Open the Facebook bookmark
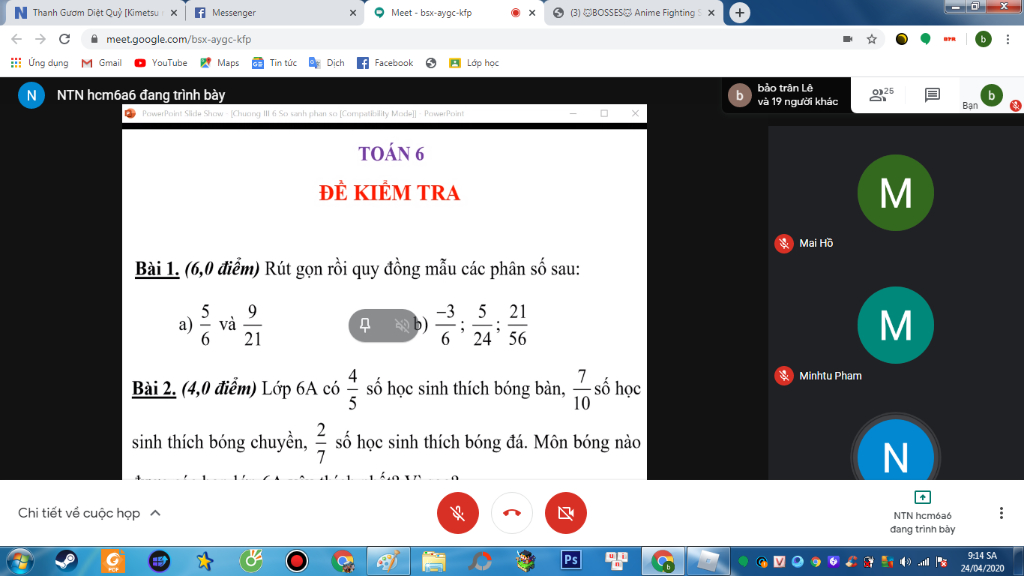This screenshot has width=1024, height=576. 385,63
